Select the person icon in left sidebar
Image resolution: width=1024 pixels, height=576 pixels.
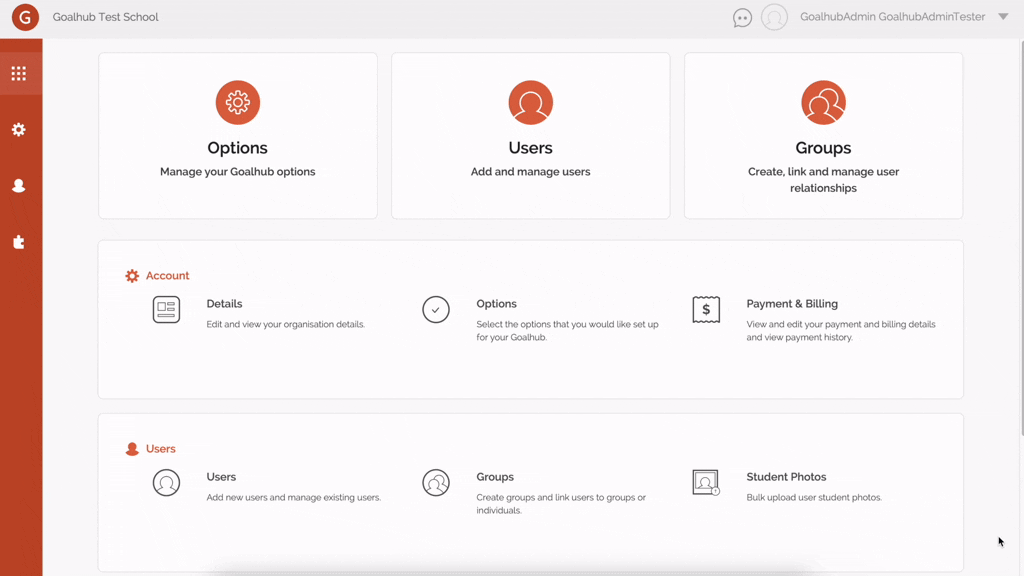pyautogui.click(x=20, y=185)
